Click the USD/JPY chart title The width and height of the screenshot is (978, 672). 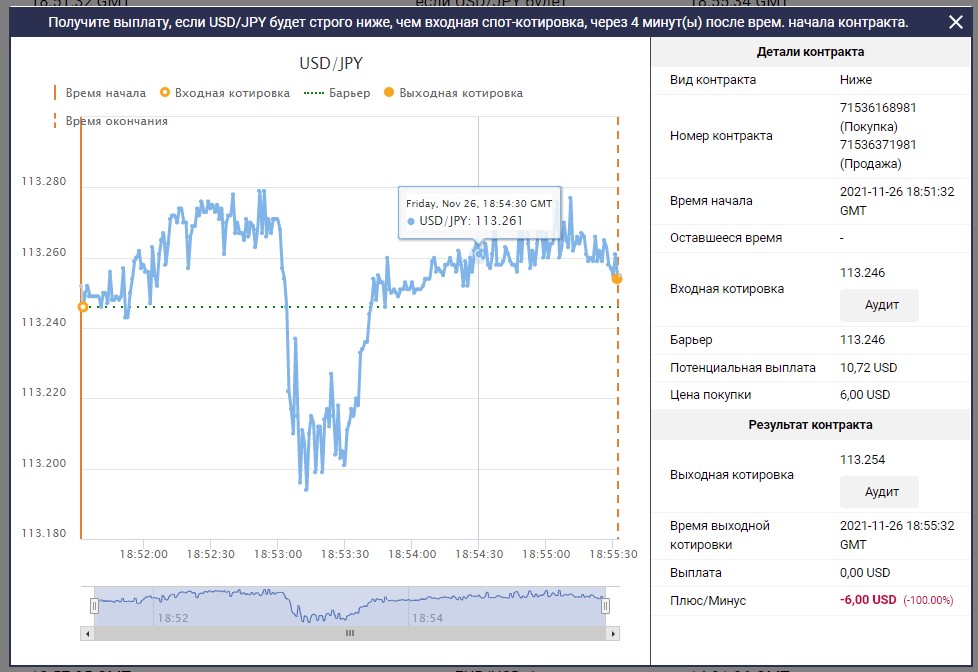coord(331,64)
